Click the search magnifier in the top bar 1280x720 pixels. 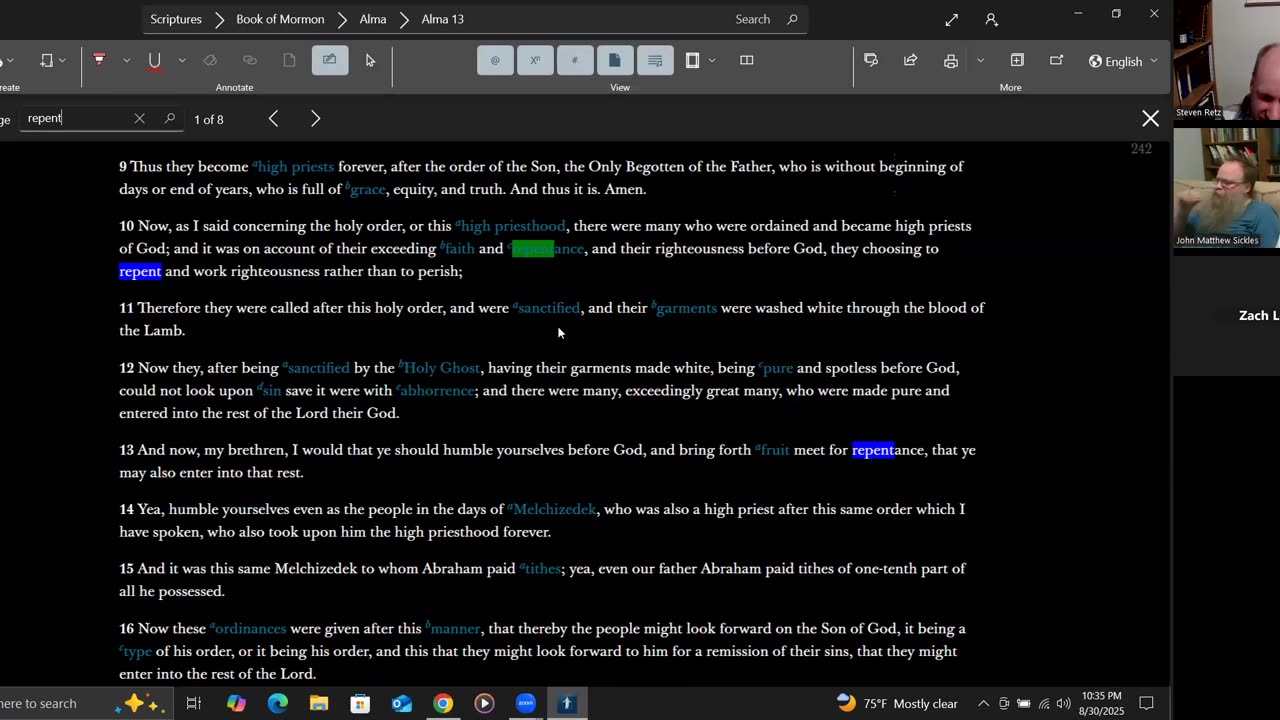[793, 19]
